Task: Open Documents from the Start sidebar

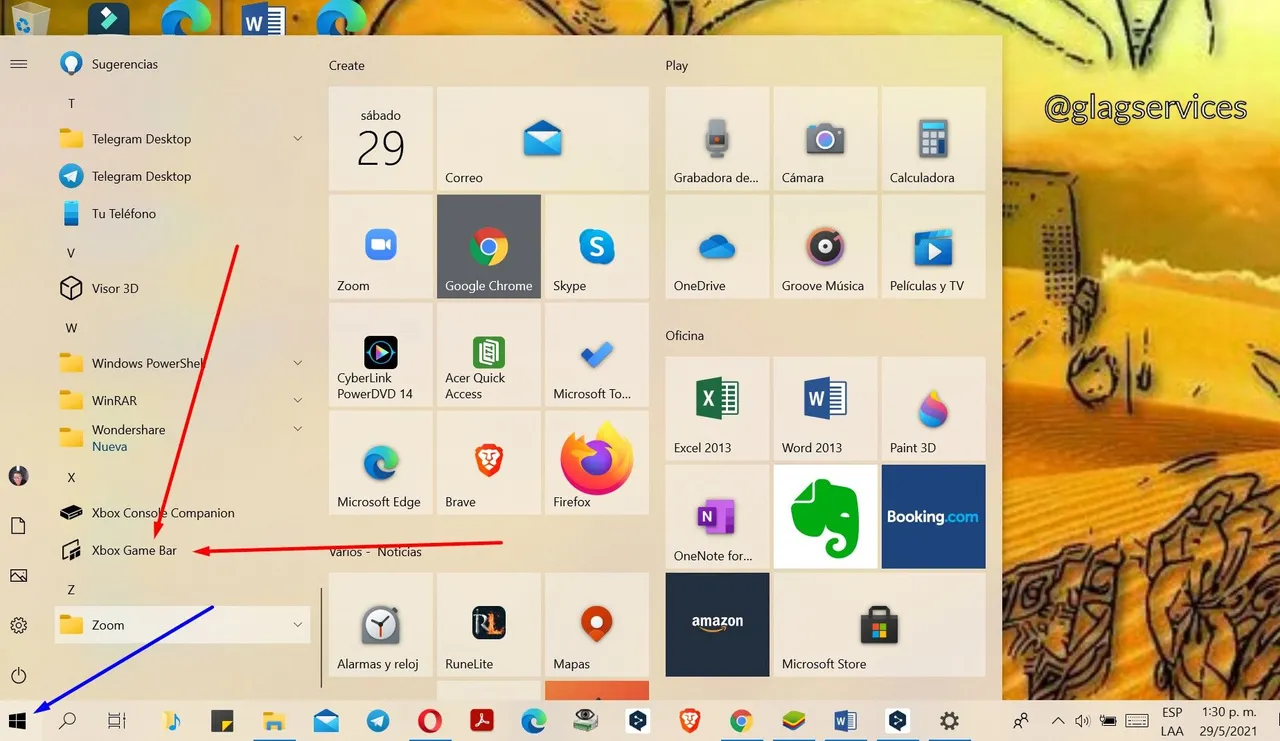Action: [18, 526]
